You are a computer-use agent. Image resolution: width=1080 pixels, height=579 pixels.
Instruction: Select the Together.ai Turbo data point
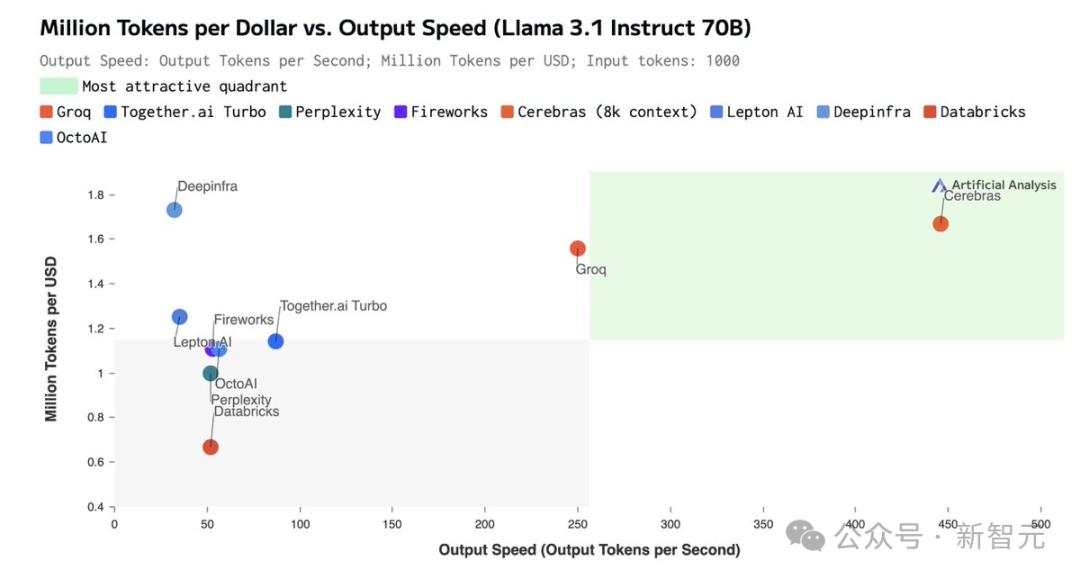coord(276,341)
